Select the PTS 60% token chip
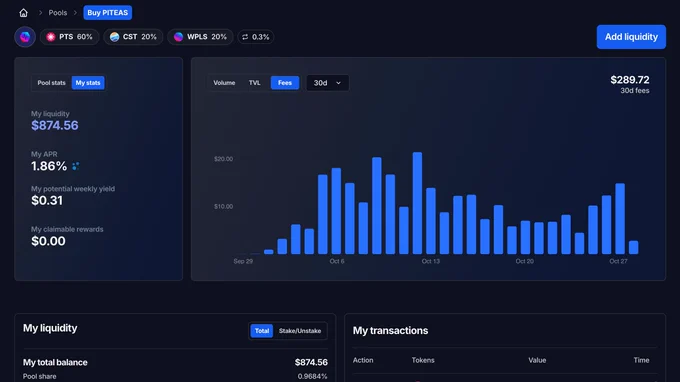This screenshot has height=382, width=680. (70, 37)
